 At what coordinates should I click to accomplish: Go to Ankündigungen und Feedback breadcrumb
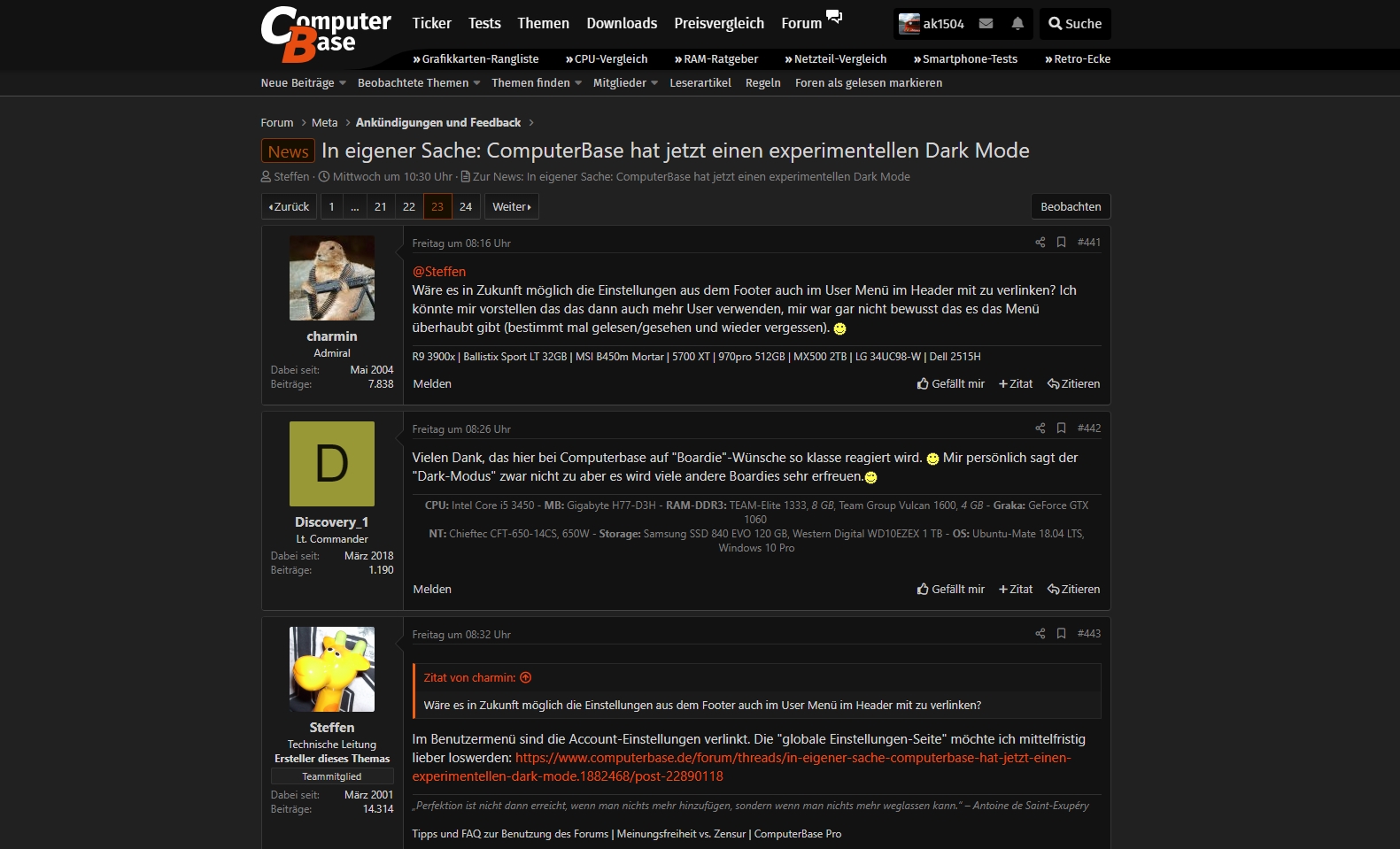[438, 123]
